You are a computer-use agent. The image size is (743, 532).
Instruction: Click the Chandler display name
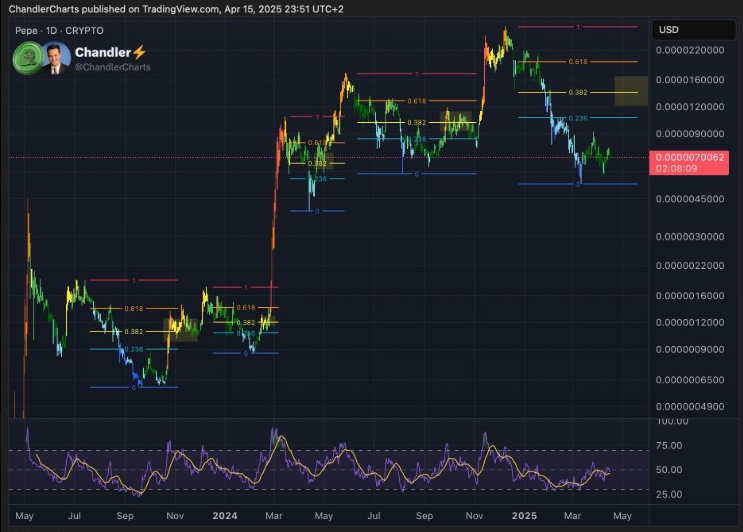103,52
